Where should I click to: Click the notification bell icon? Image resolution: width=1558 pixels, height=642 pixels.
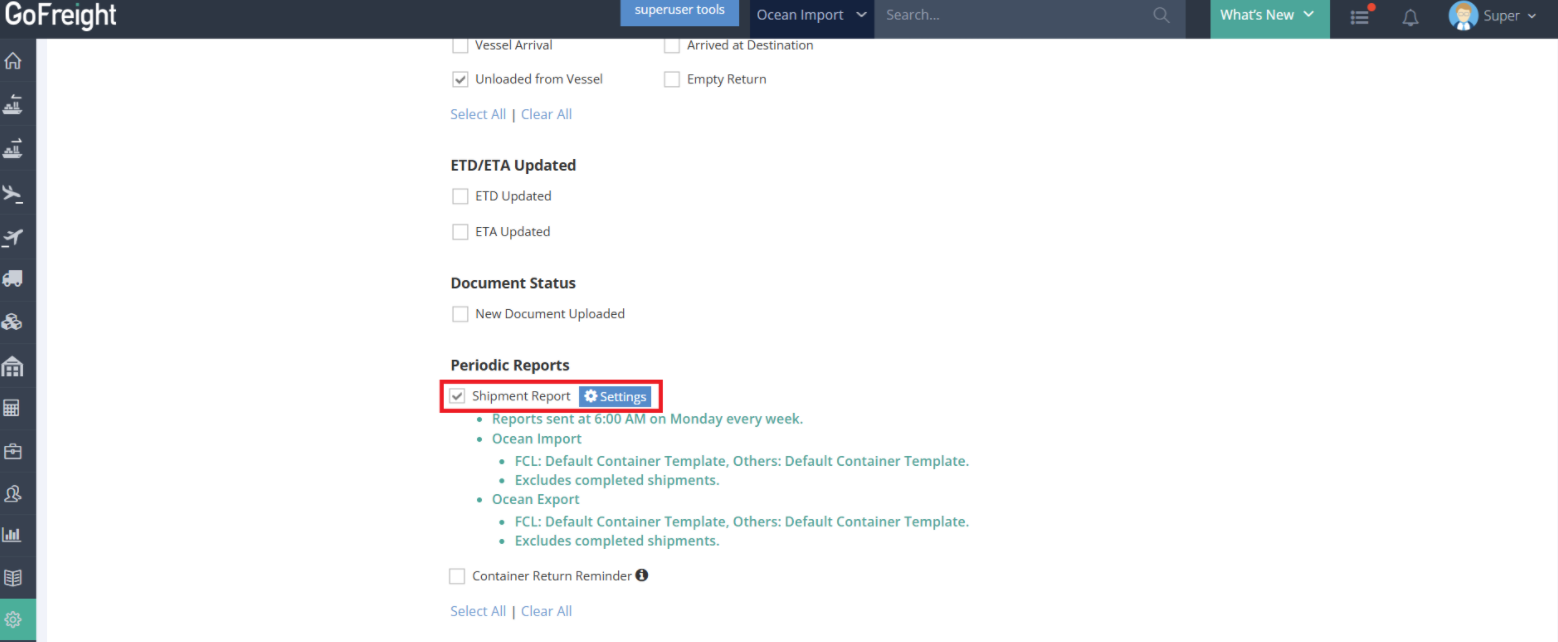click(x=1410, y=17)
